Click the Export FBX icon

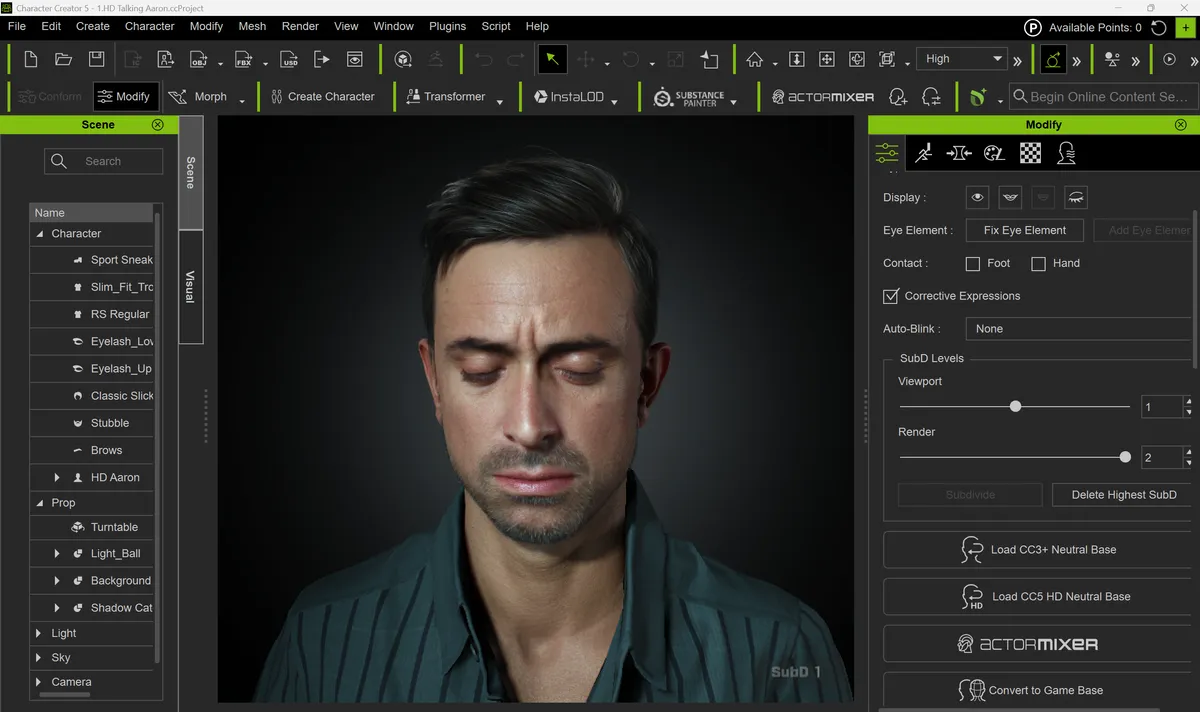243,59
